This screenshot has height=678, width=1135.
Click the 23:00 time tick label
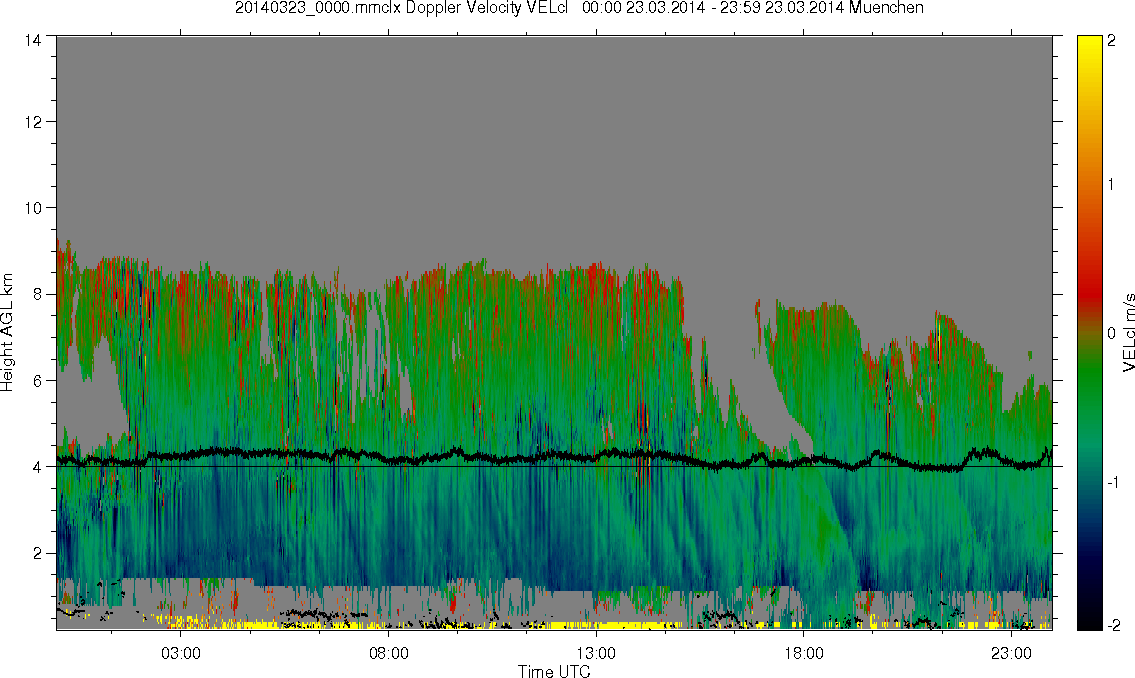pos(1012,653)
